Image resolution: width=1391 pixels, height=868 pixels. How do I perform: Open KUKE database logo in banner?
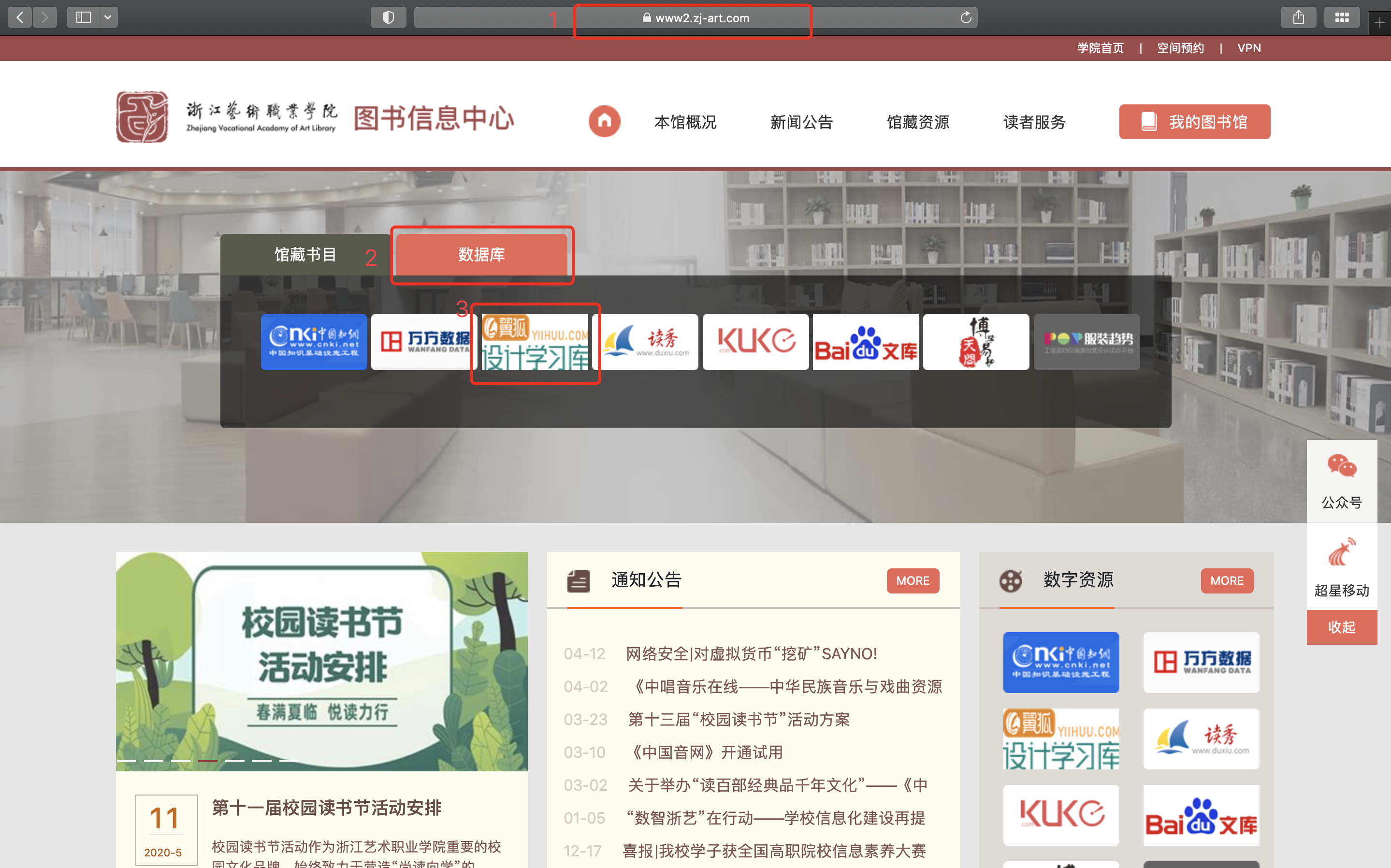[755, 342]
